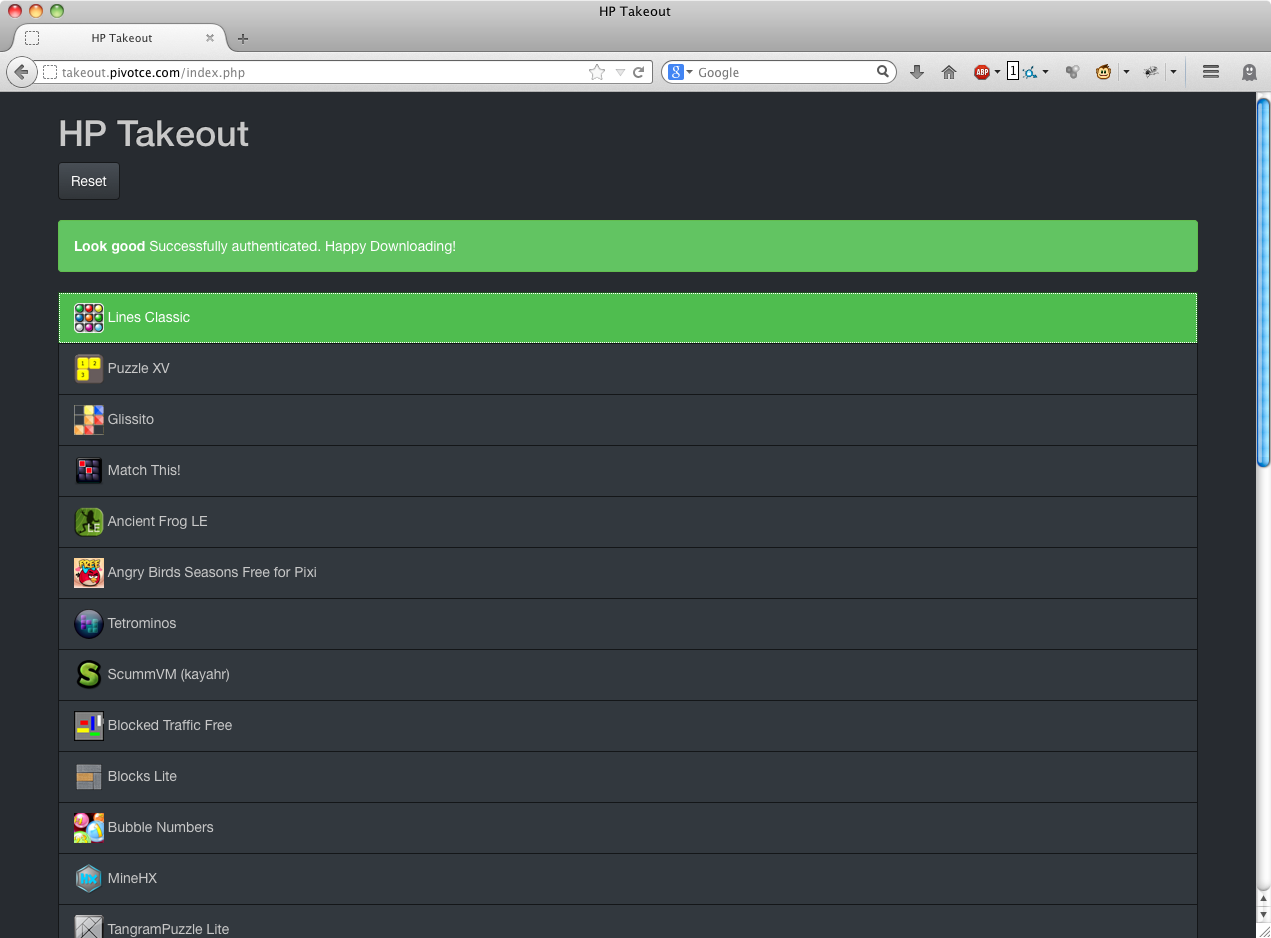Choose Ancient Frog LE in the list
The width and height of the screenshot is (1271, 938).
(x=628, y=522)
